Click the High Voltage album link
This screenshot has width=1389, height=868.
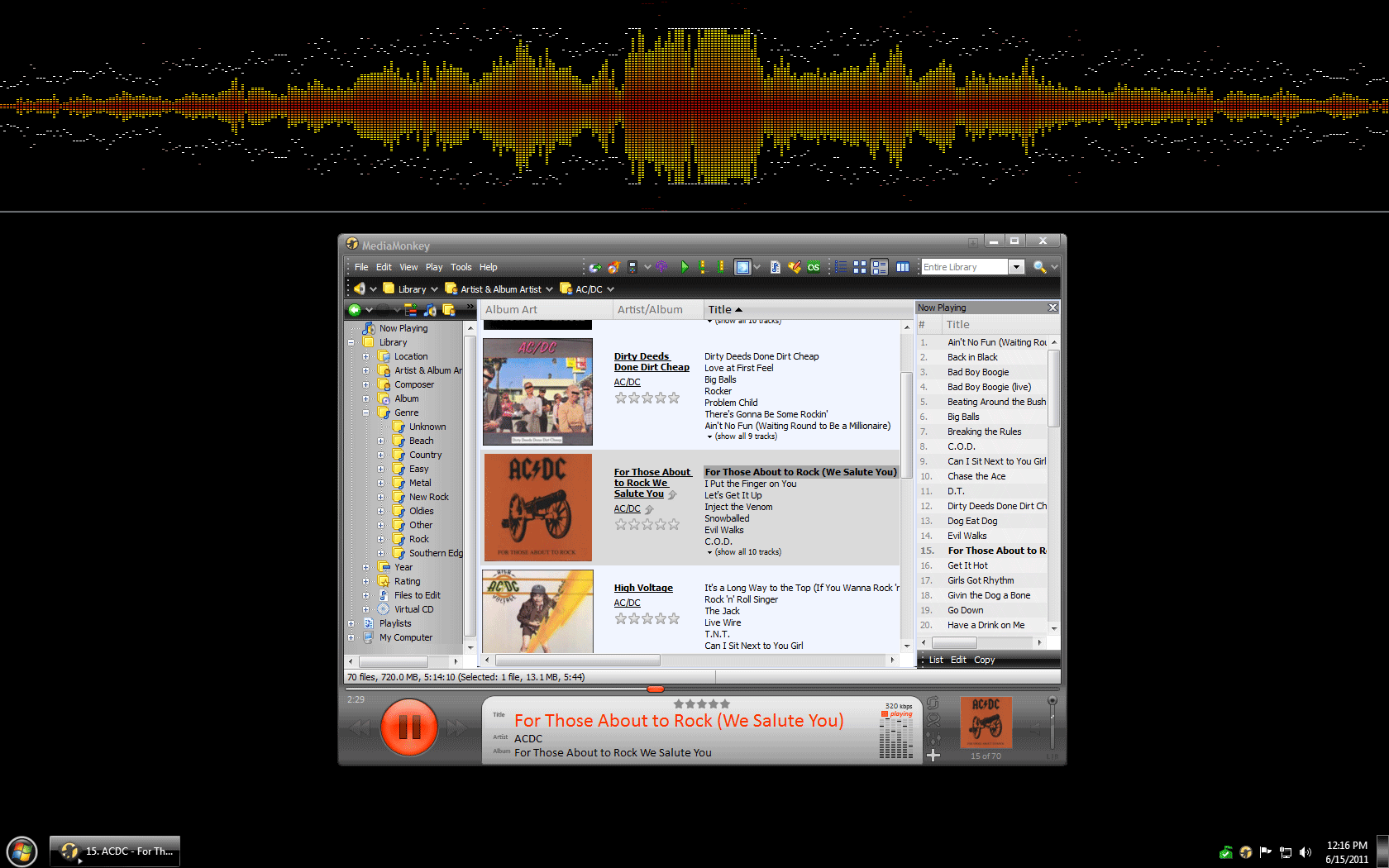point(643,588)
